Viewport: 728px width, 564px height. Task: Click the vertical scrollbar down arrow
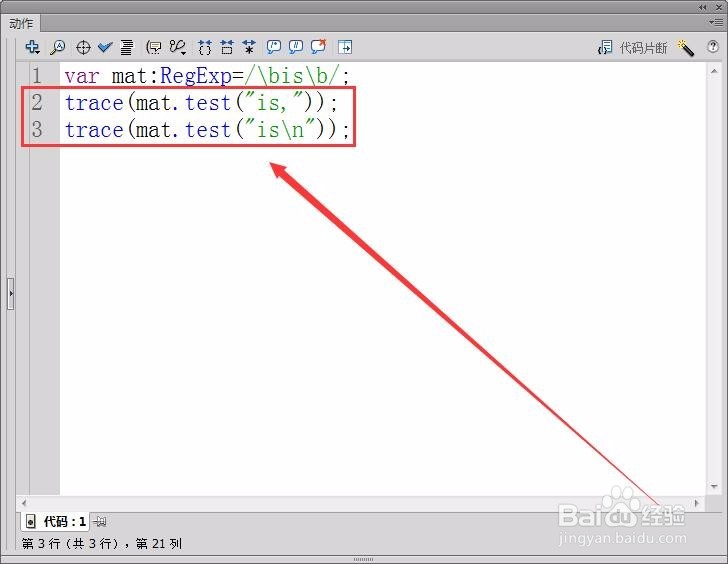pos(714,486)
